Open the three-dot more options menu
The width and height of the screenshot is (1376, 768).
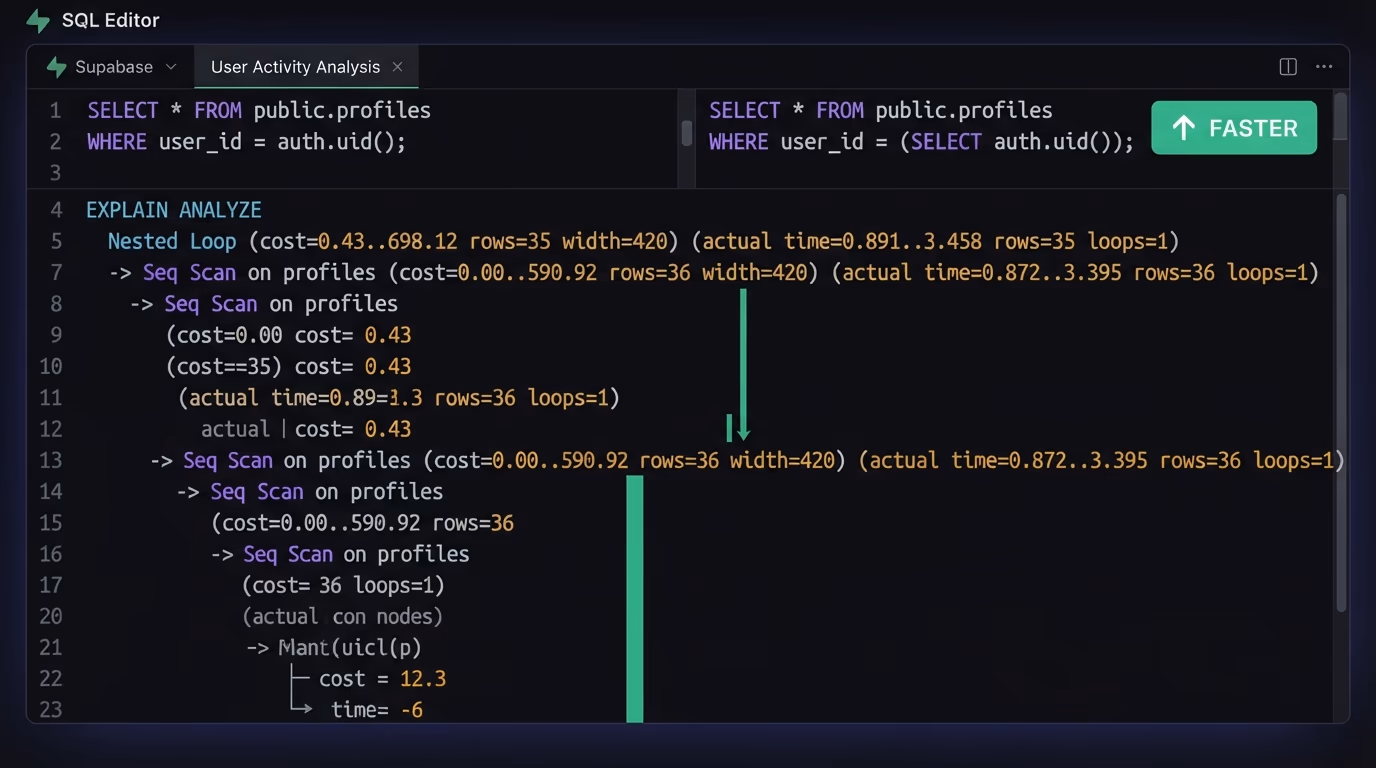coord(1324,67)
